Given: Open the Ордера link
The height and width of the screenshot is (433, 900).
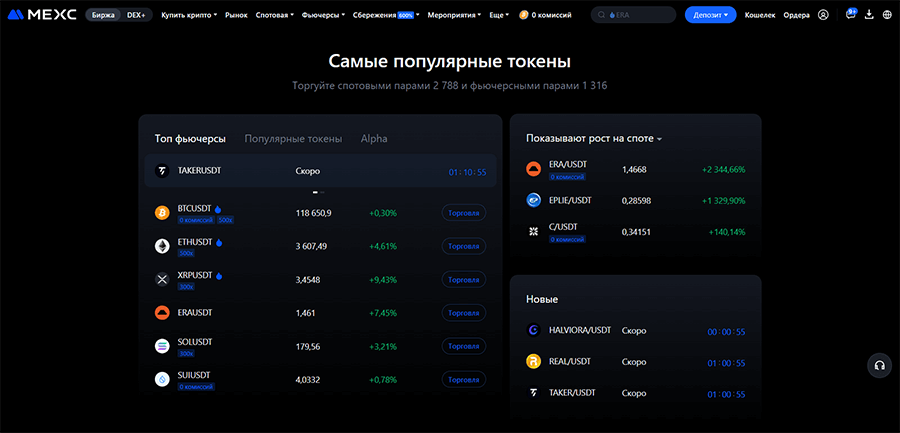Looking at the screenshot, I should point(797,15).
